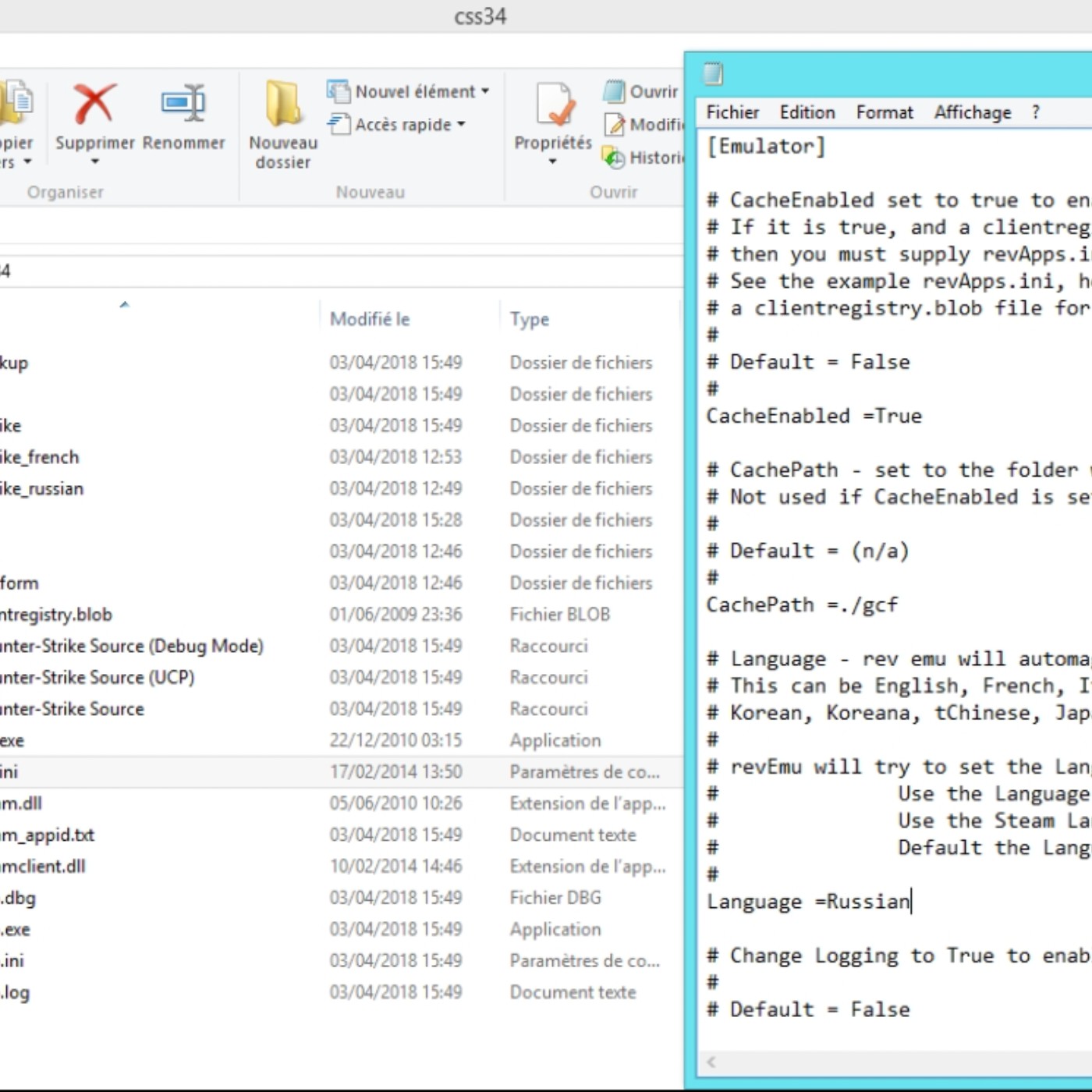
Task: Toggle sort order with the column sort arrow
Action: 124,305
